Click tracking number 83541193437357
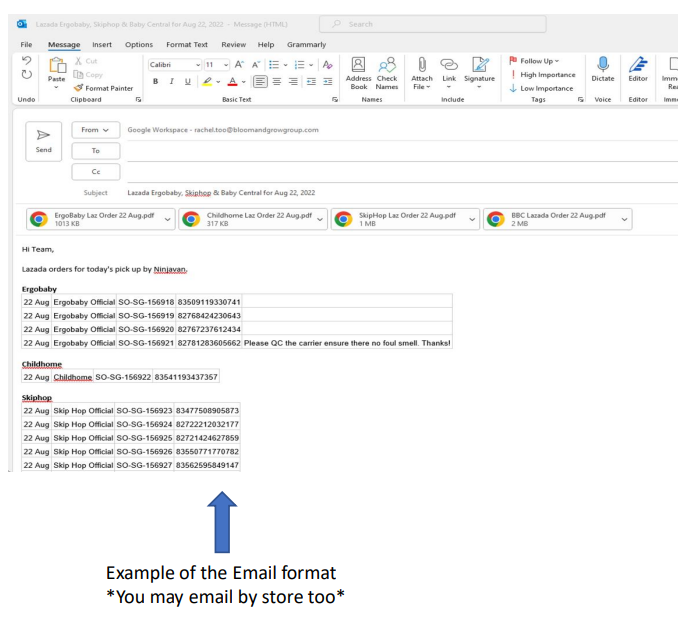Image resolution: width=678 pixels, height=618 pixels. click(186, 377)
